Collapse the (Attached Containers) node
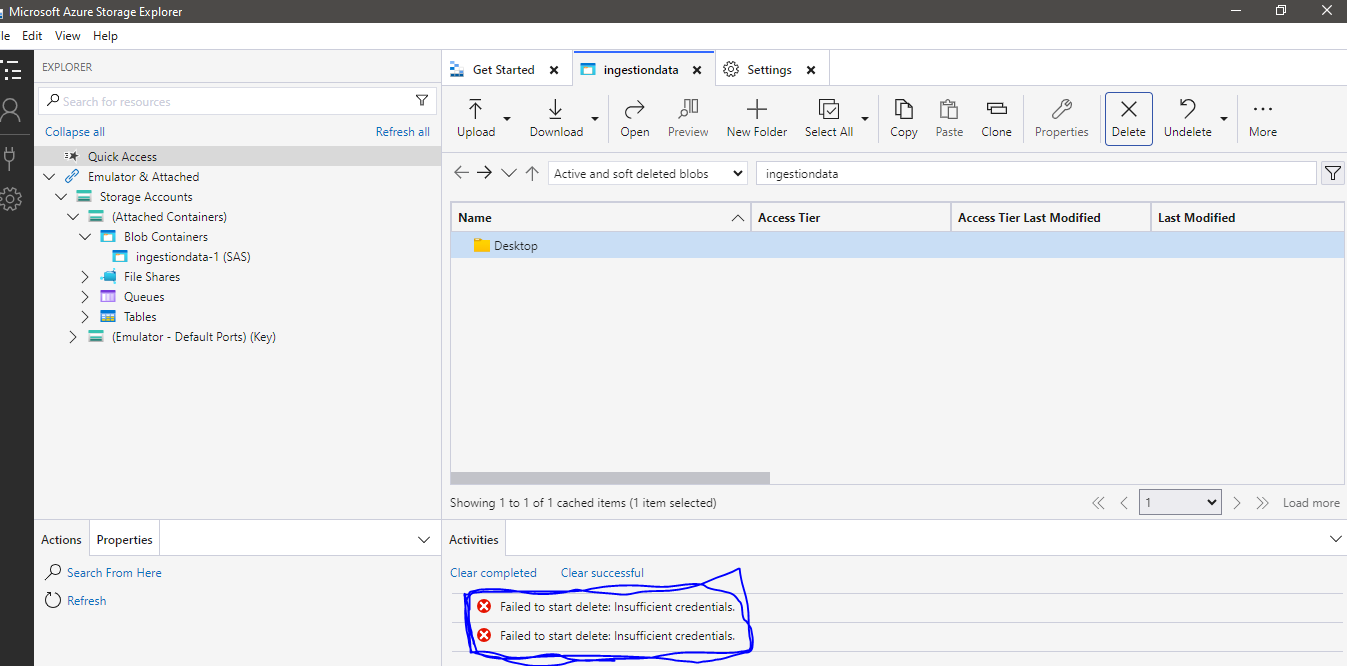Image resolution: width=1347 pixels, height=666 pixels. [x=73, y=216]
